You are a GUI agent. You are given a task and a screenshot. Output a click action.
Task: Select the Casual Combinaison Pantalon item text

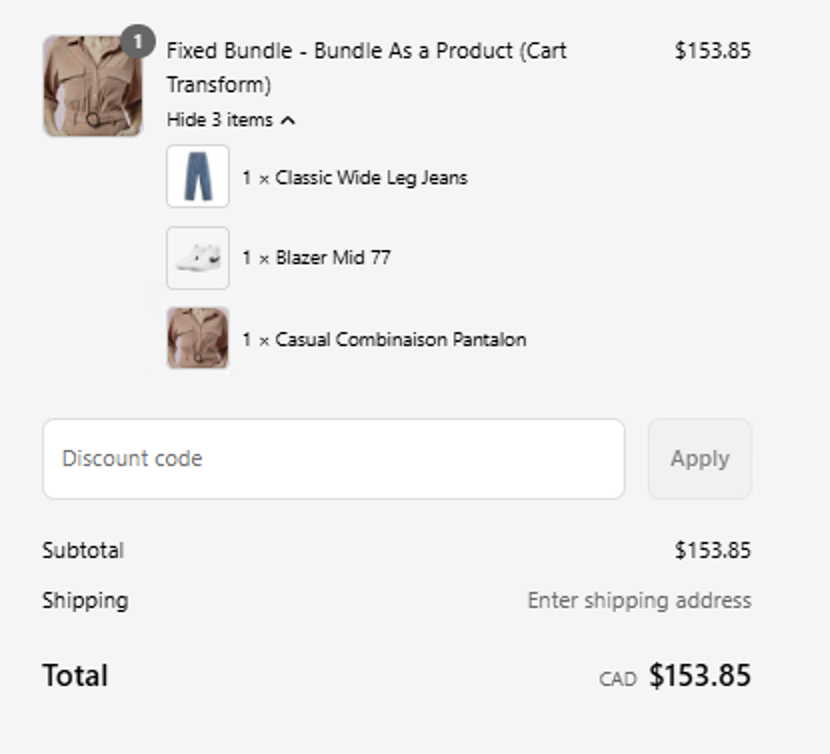point(400,340)
